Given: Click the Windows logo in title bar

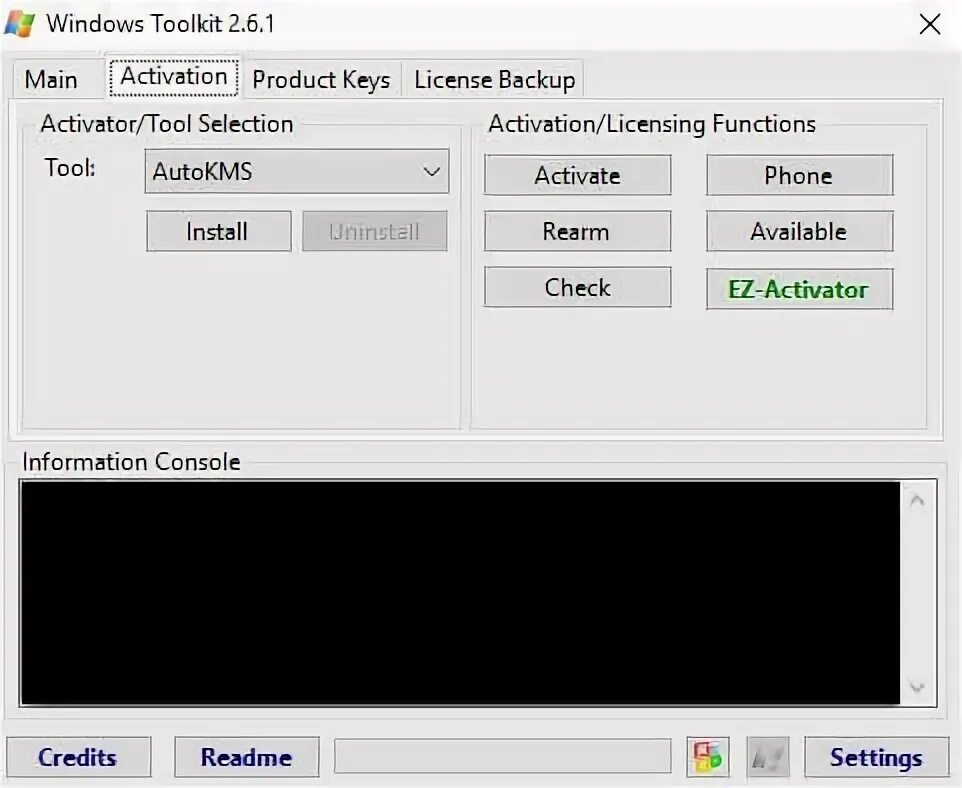Looking at the screenshot, I should coord(20,24).
